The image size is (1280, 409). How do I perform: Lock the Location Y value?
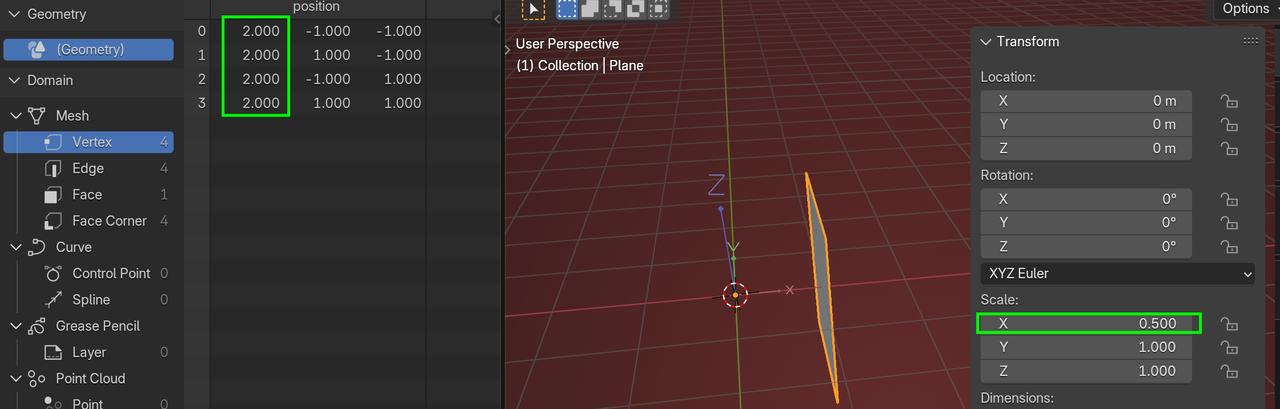tap(1228, 125)
